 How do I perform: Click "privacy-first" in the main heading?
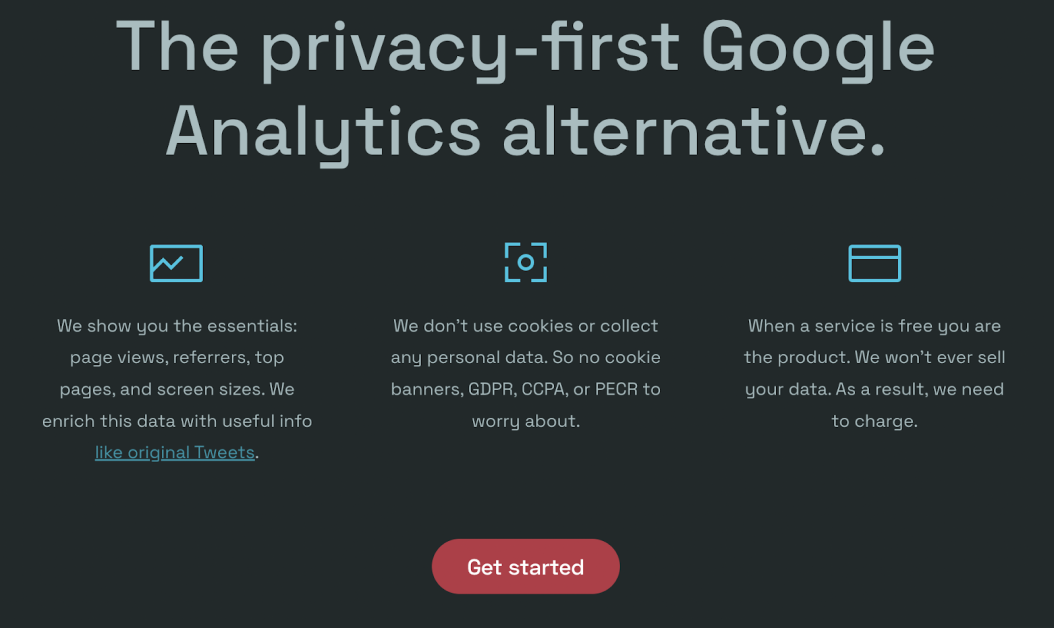coord(470,47)
